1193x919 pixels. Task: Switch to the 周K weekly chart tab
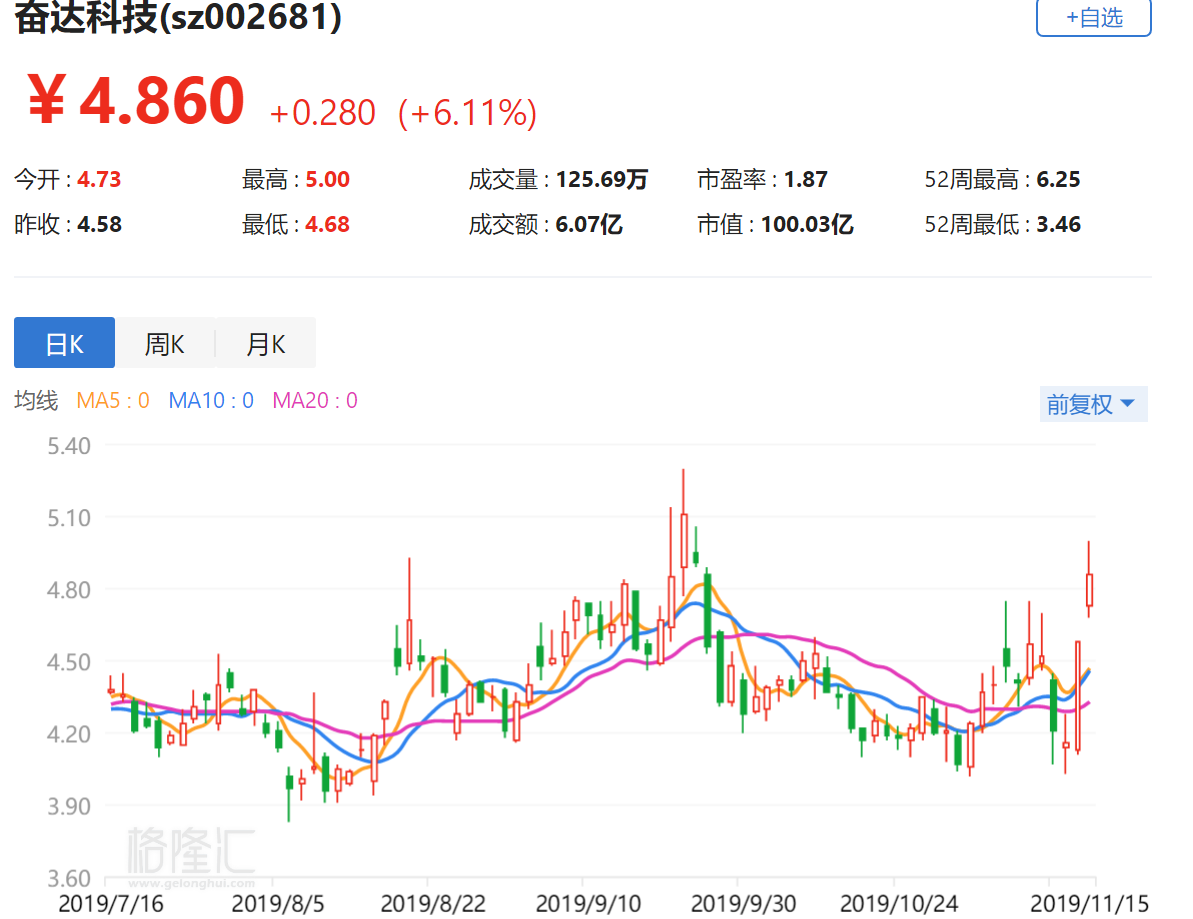[x=164, y=343]
